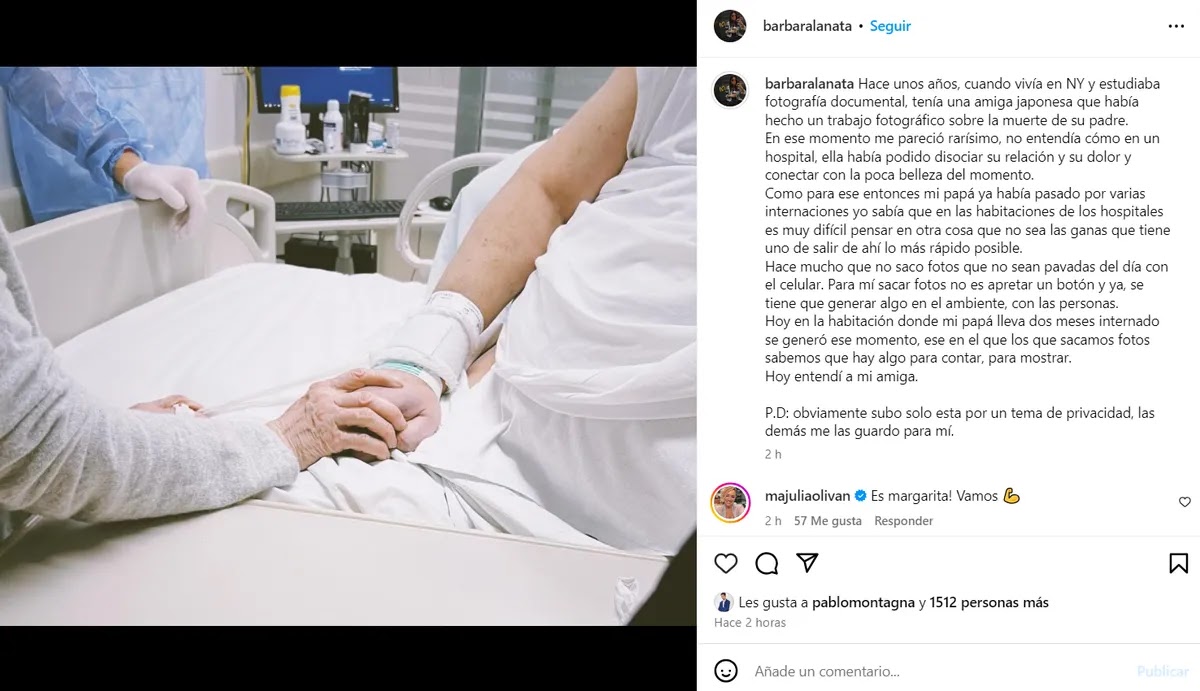View majuliaolivan's profile picture
The width and height of the screenshot is (1200, 691).
pyautogui.click(x=730, y=502)
